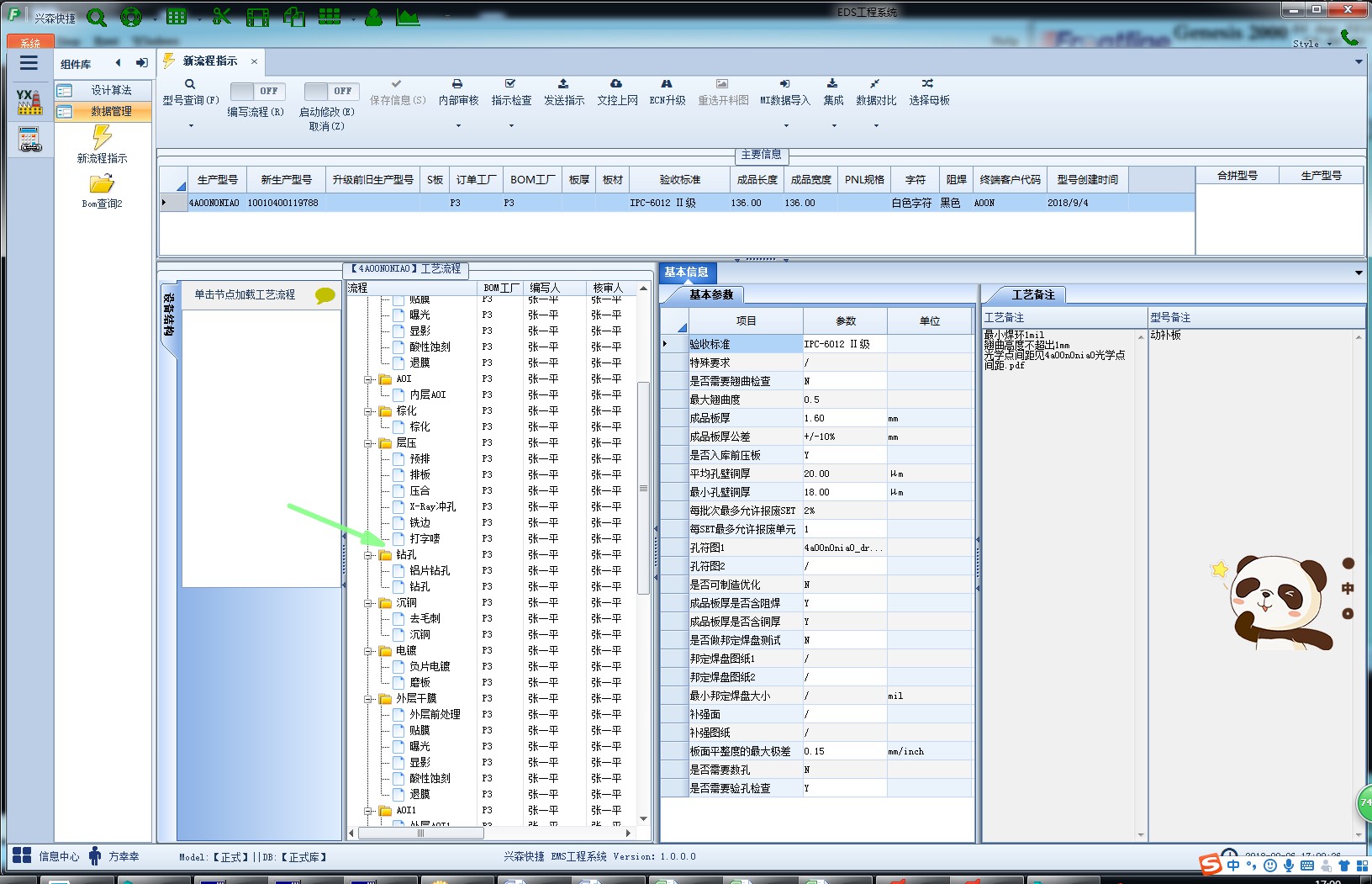Image resolution: width=1372 pixels, height=884 pixels.
Task: Toggle the 编写流程(R) OFF switch
Action: tap(257, 91)
